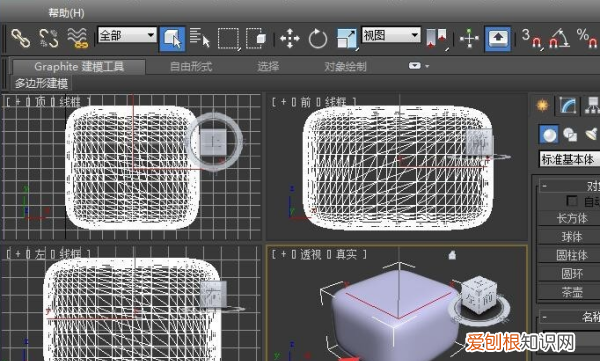Click the ViewCube home icon in perspective viewport
This screenshot has width=600, height=361.
point(452,255)
